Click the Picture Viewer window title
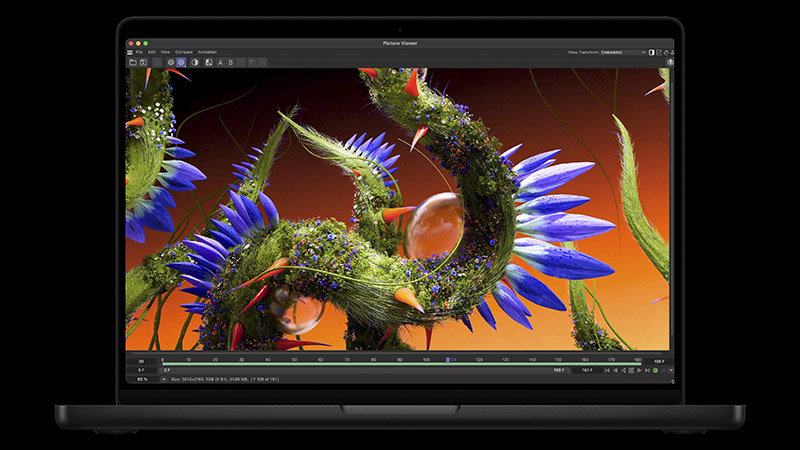 [400, 43]
